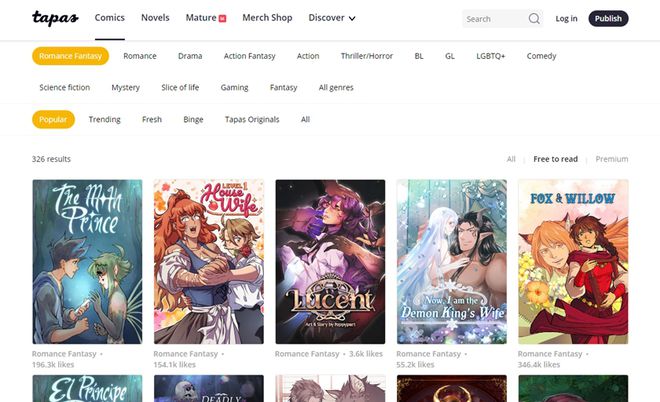The image size is (660, 402).
Task: Select the GL genre filter
Action: coord(450,56)
